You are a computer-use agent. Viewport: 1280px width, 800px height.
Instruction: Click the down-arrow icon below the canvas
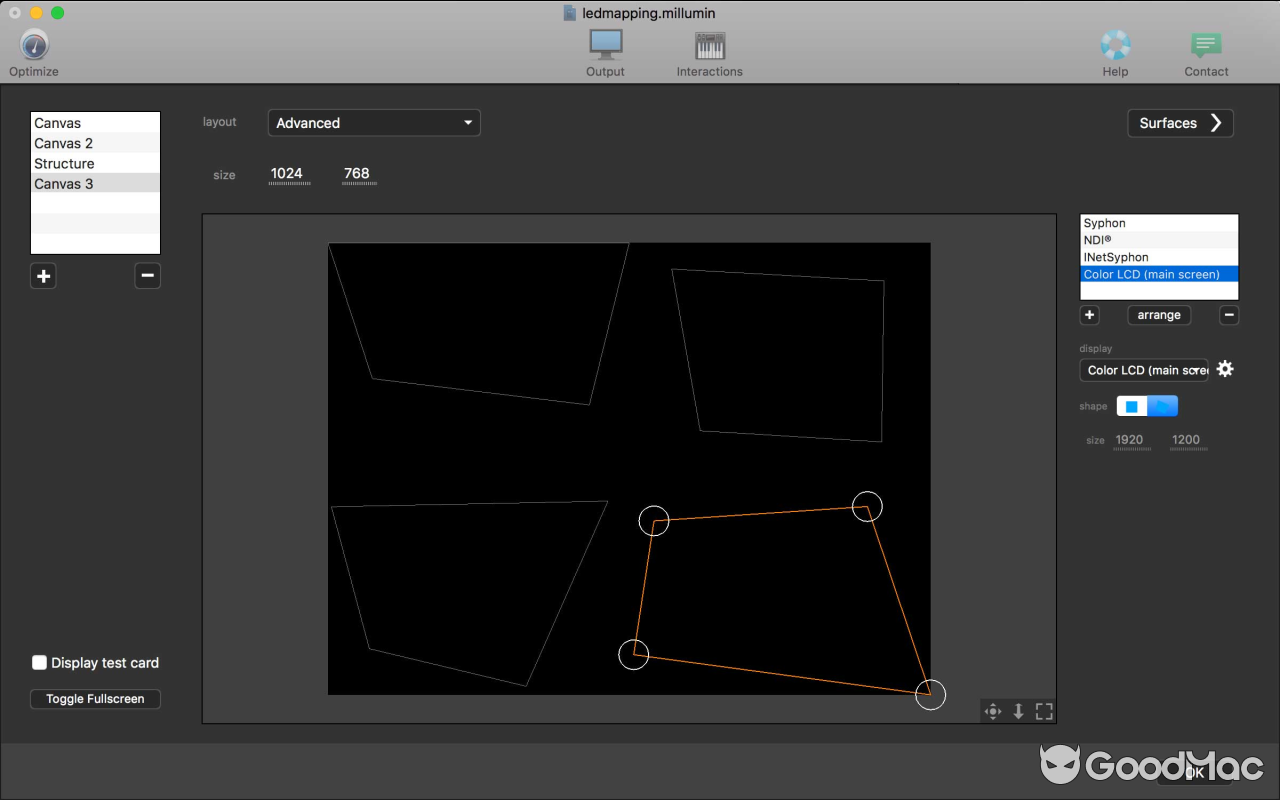[1018, 711]
